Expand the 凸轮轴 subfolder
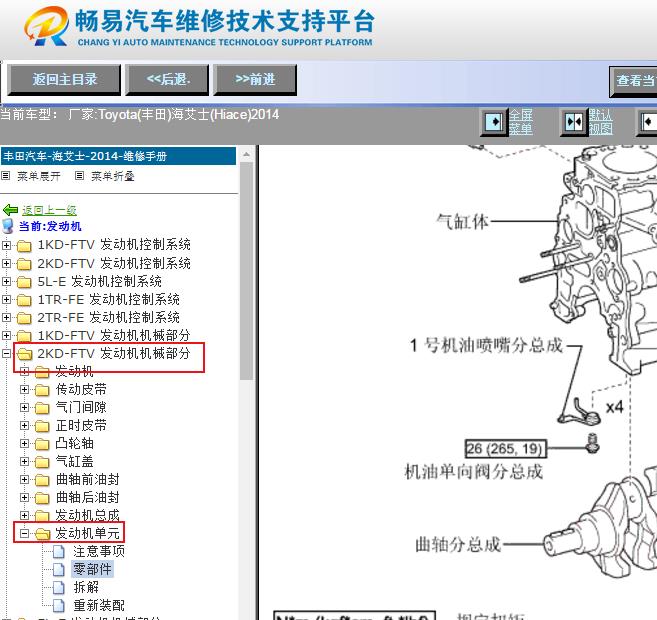The height and width of the screenshot is (620, 657). (x=24, y=444)
